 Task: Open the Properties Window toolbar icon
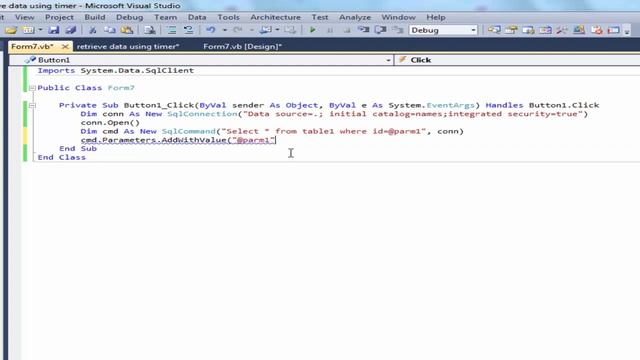(511, 30)
